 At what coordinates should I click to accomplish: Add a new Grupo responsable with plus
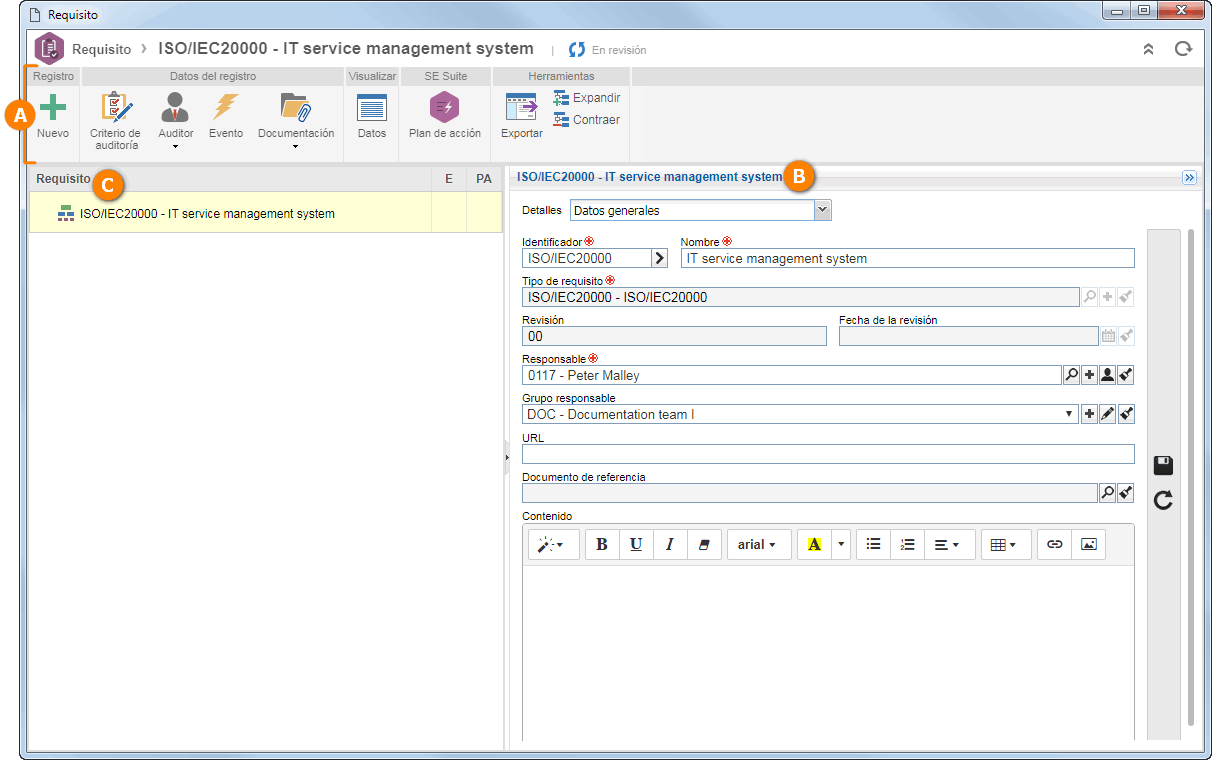pyautogui.click(x=1090, y=414)
